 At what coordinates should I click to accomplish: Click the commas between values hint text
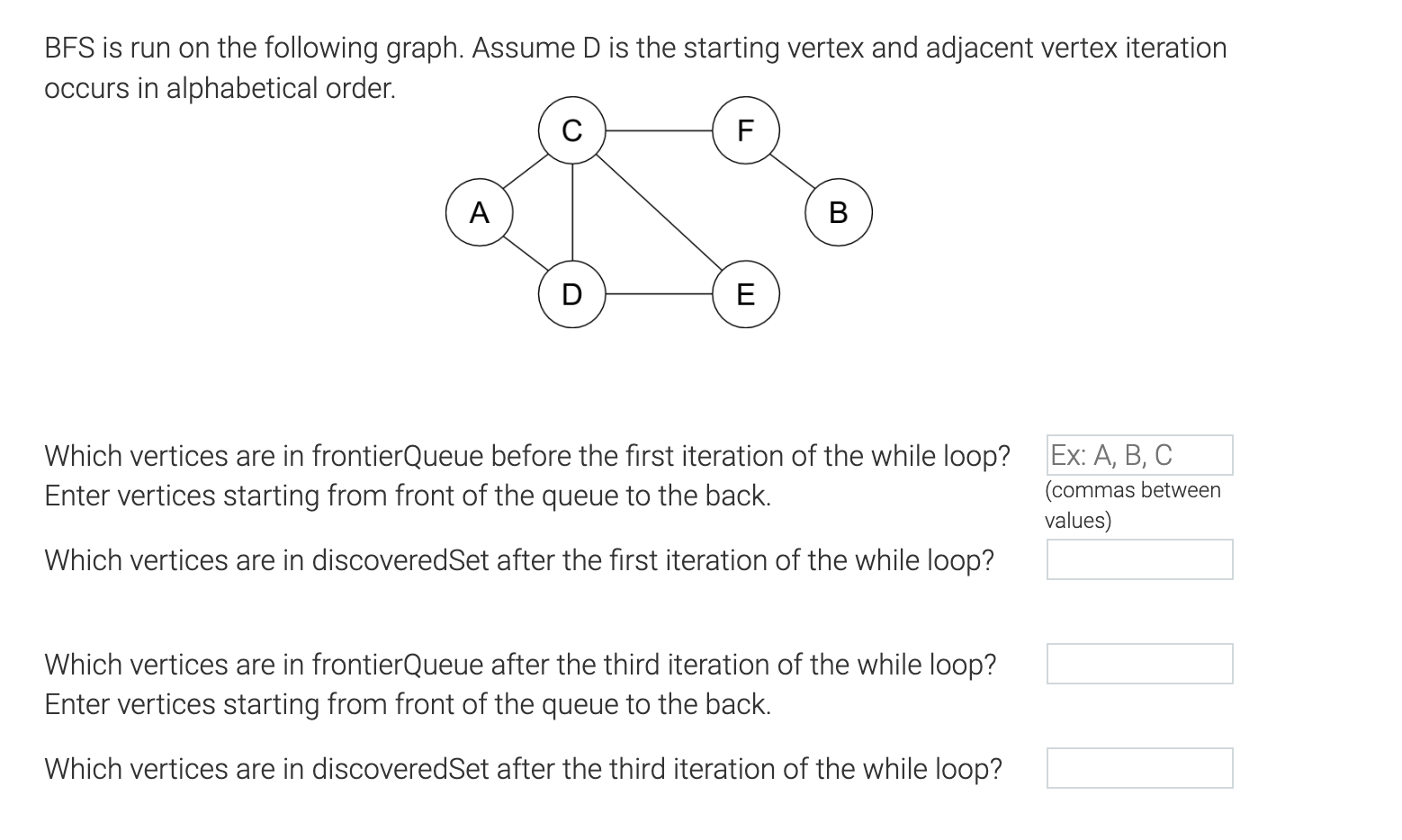[x=1132, y=504]
